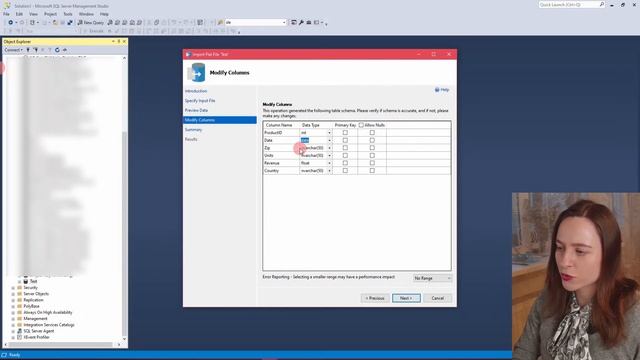Close the Object Explorer panel

124,41
